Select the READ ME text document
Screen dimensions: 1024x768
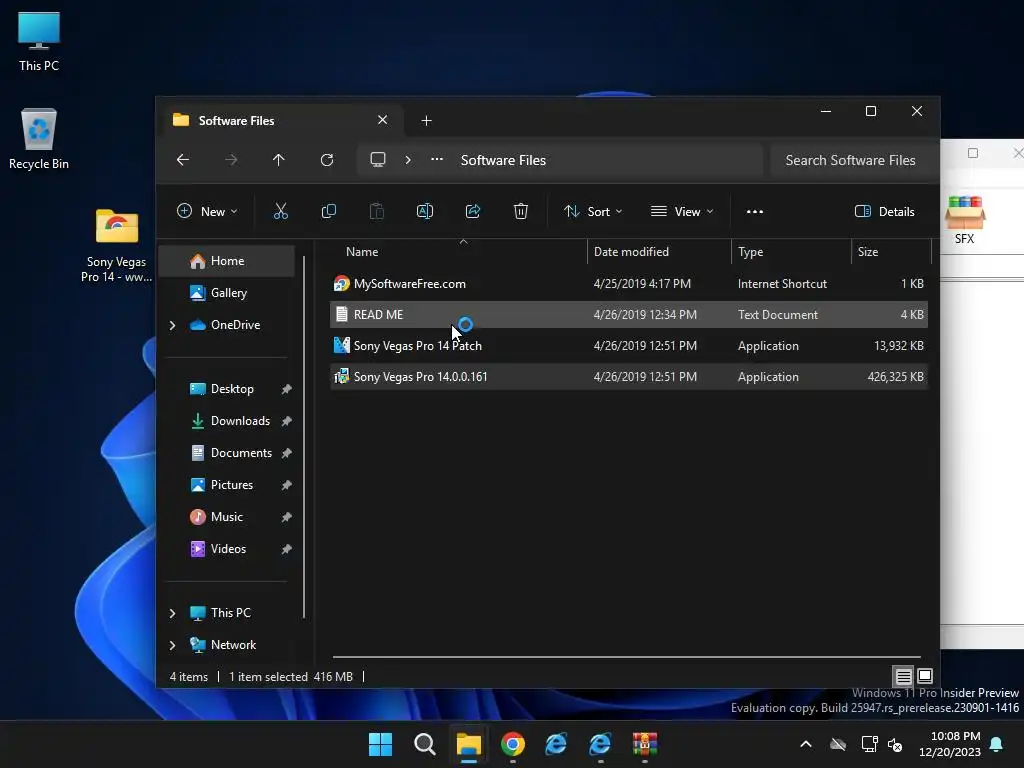pos(629,315)
